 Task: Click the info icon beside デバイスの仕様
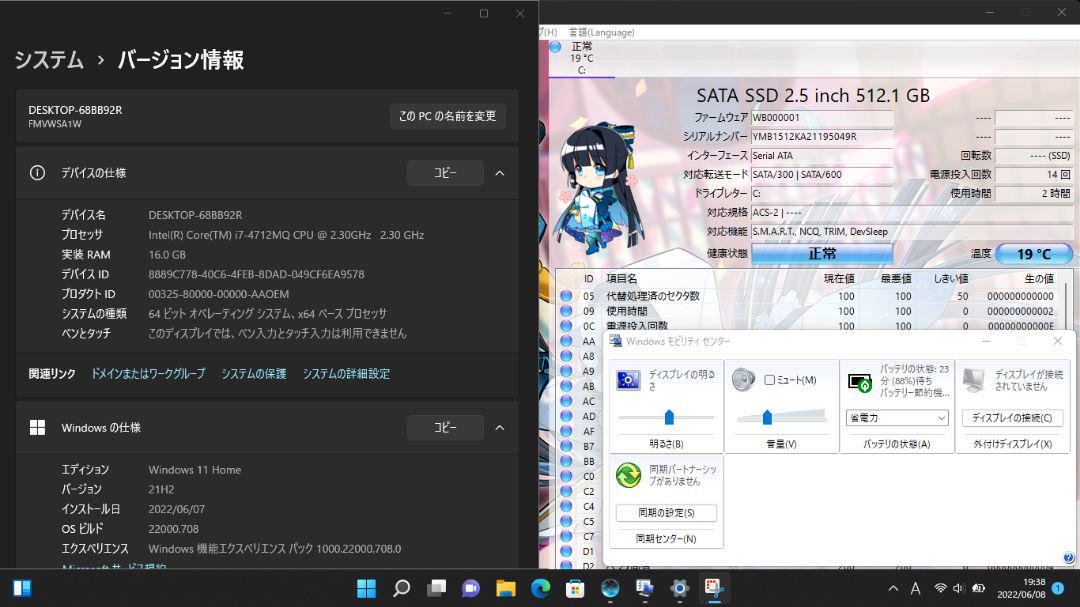click(37, 173)
